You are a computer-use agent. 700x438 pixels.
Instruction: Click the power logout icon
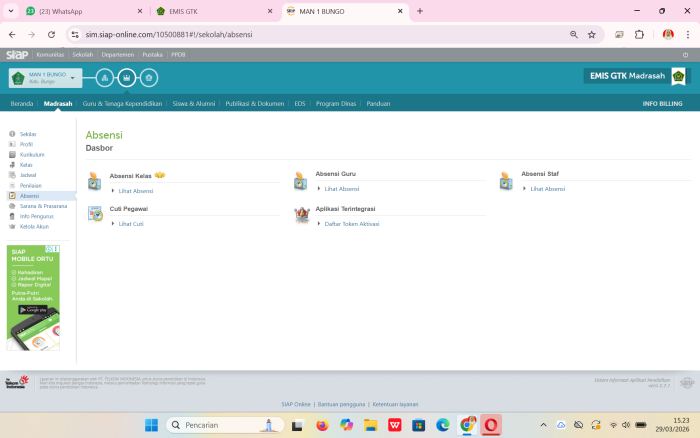click(685, 55)
